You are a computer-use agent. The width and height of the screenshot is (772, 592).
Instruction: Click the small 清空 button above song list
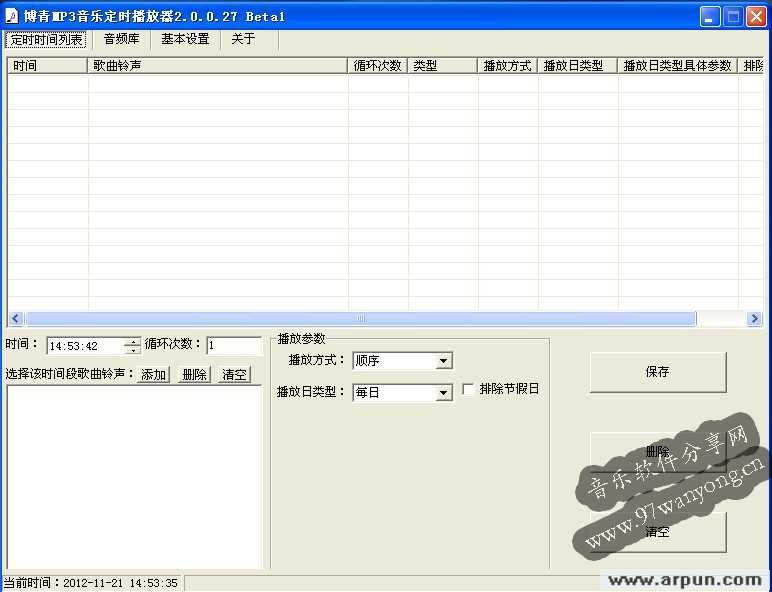pos(234,375)
